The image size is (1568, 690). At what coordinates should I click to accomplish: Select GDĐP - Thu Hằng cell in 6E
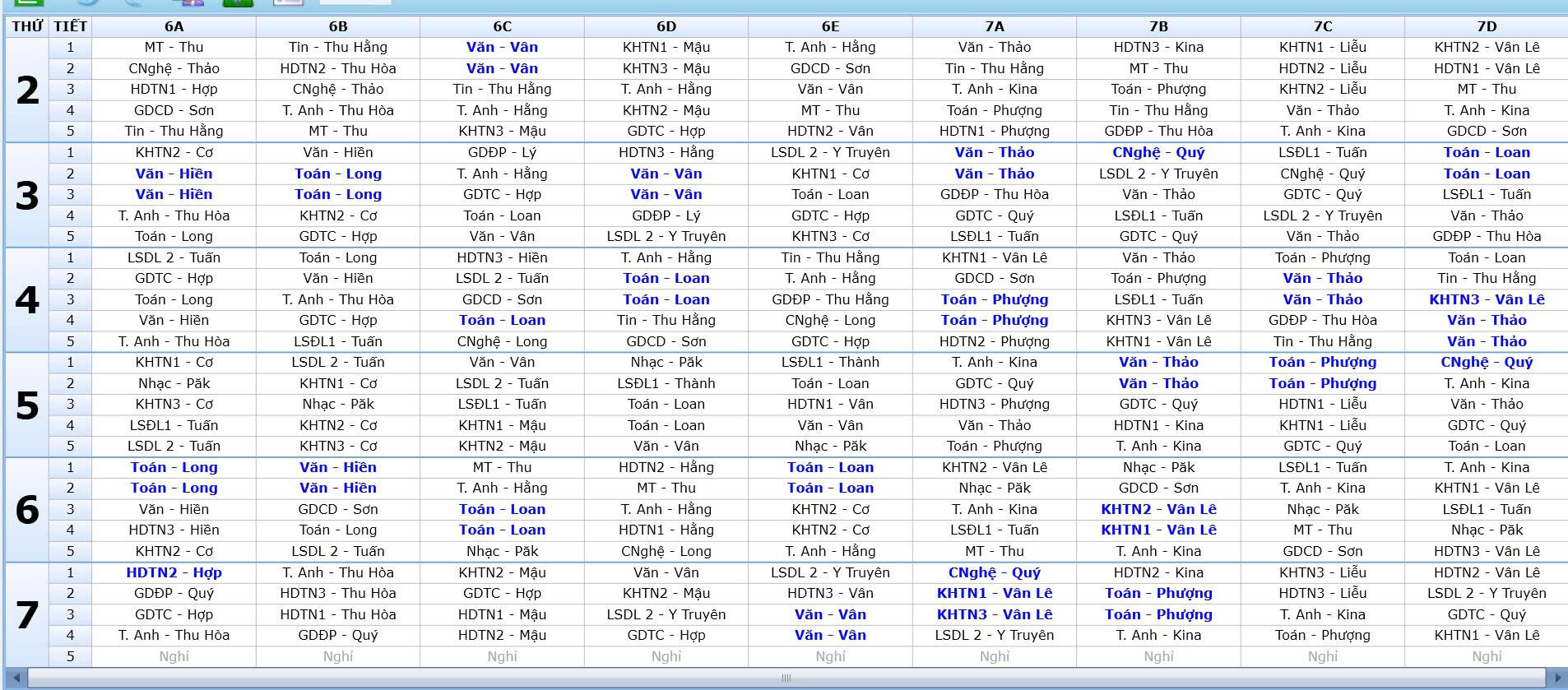click(830, 299)
